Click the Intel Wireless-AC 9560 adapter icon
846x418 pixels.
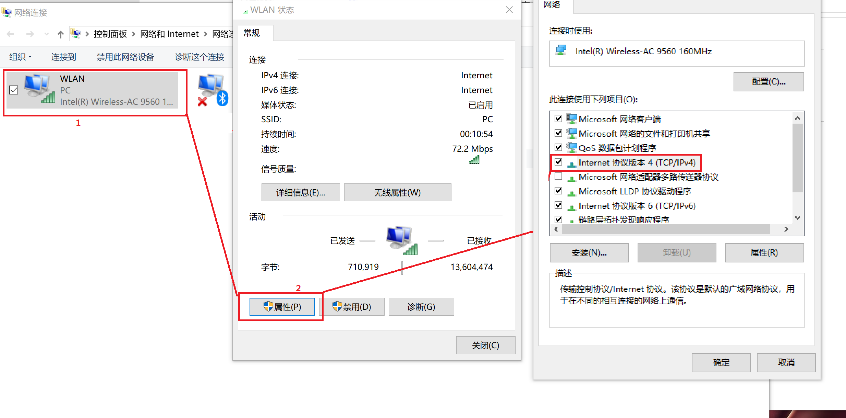[562, 51]
